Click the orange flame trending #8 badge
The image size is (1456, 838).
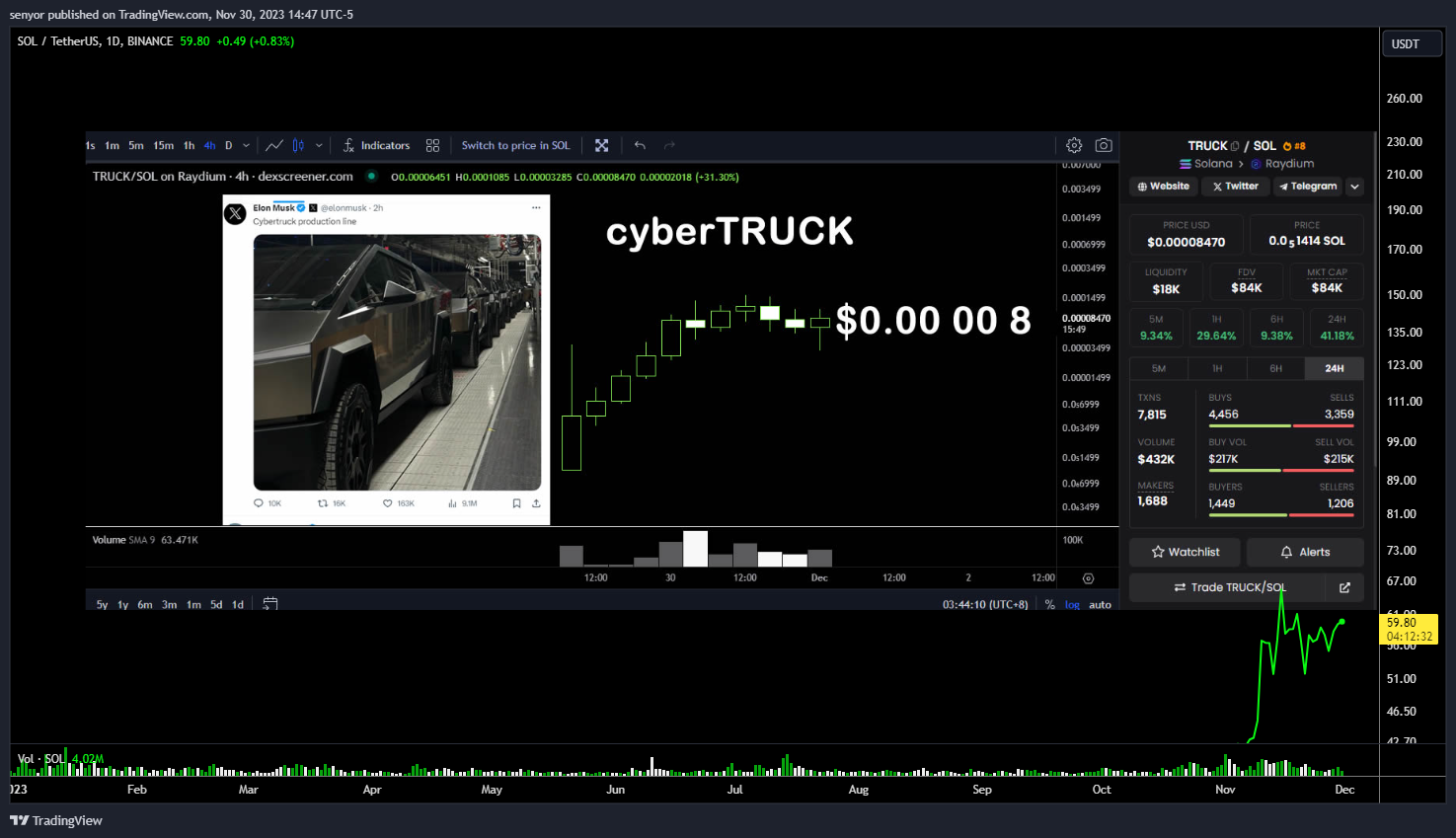[1294, 146]
